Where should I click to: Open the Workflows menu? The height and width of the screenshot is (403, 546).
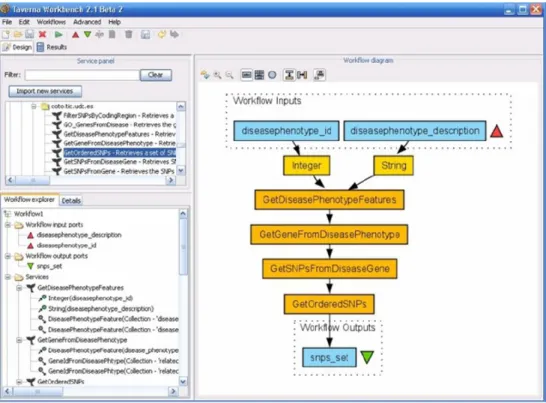pyautogui.click(x=51, y=22)
